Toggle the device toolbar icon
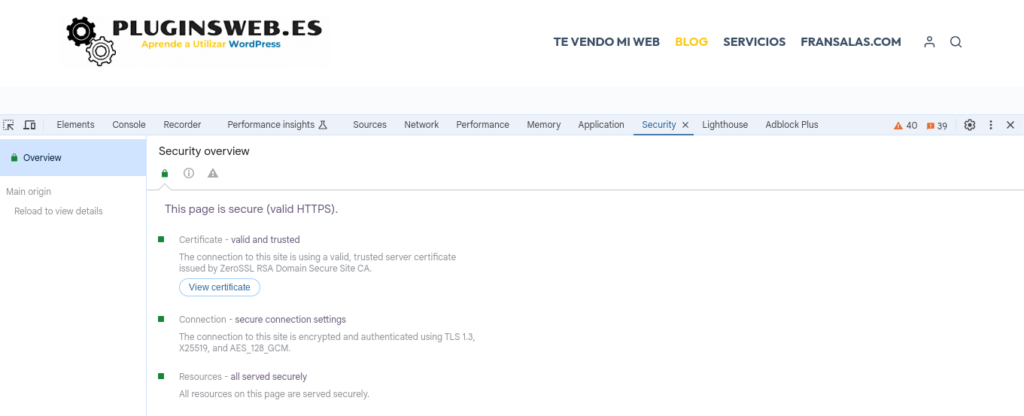1024x416 pixels. coord(29,125)
